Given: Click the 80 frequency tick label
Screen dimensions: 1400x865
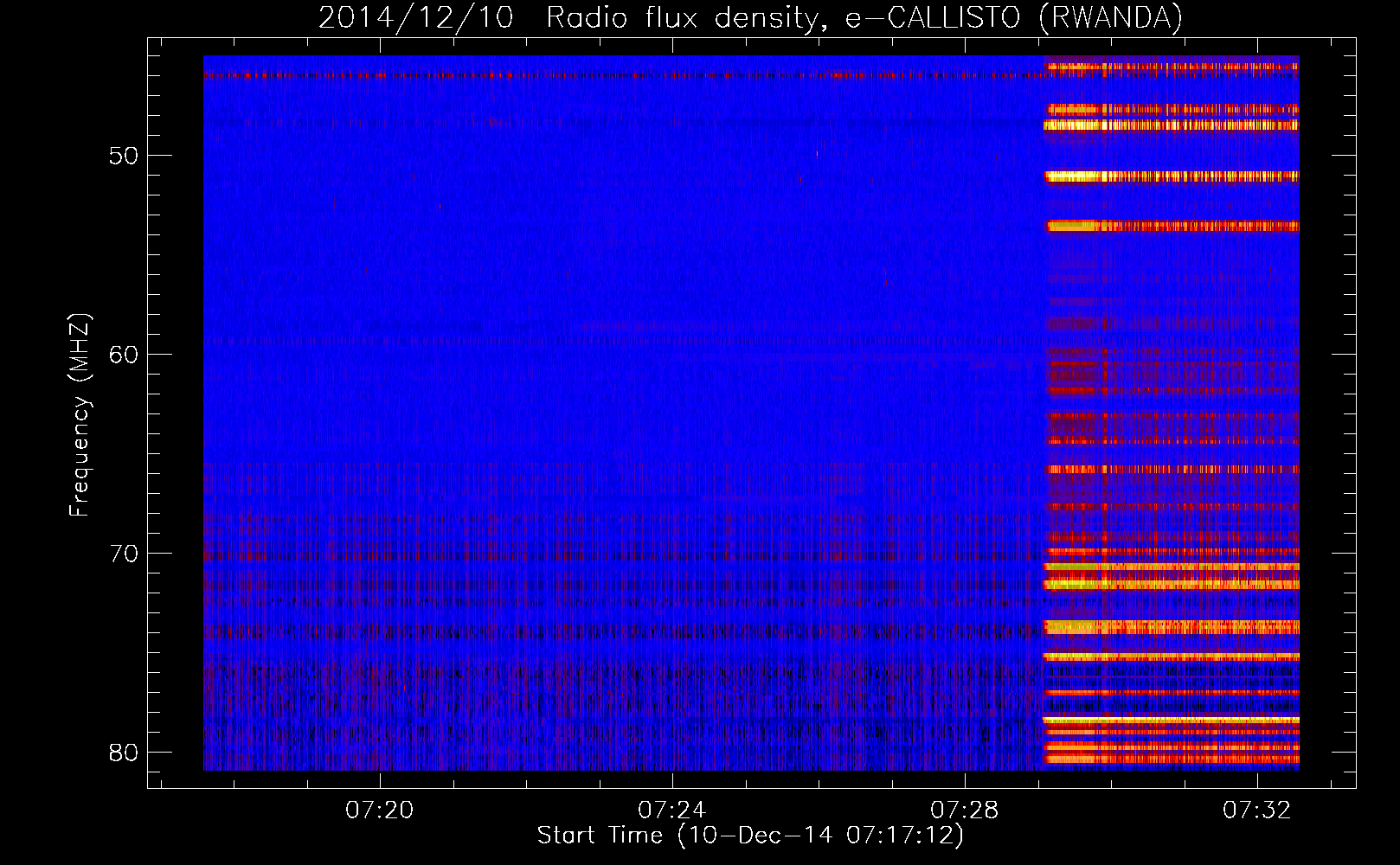Looking at the screenshot, I should coord(125,753).
